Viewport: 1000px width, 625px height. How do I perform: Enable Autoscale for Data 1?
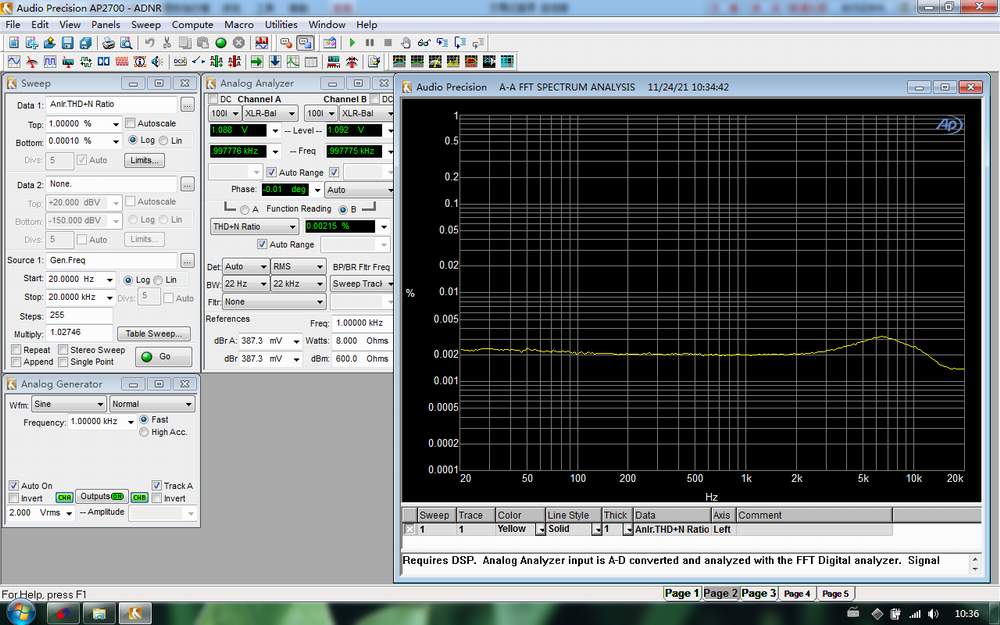[130, 123]
